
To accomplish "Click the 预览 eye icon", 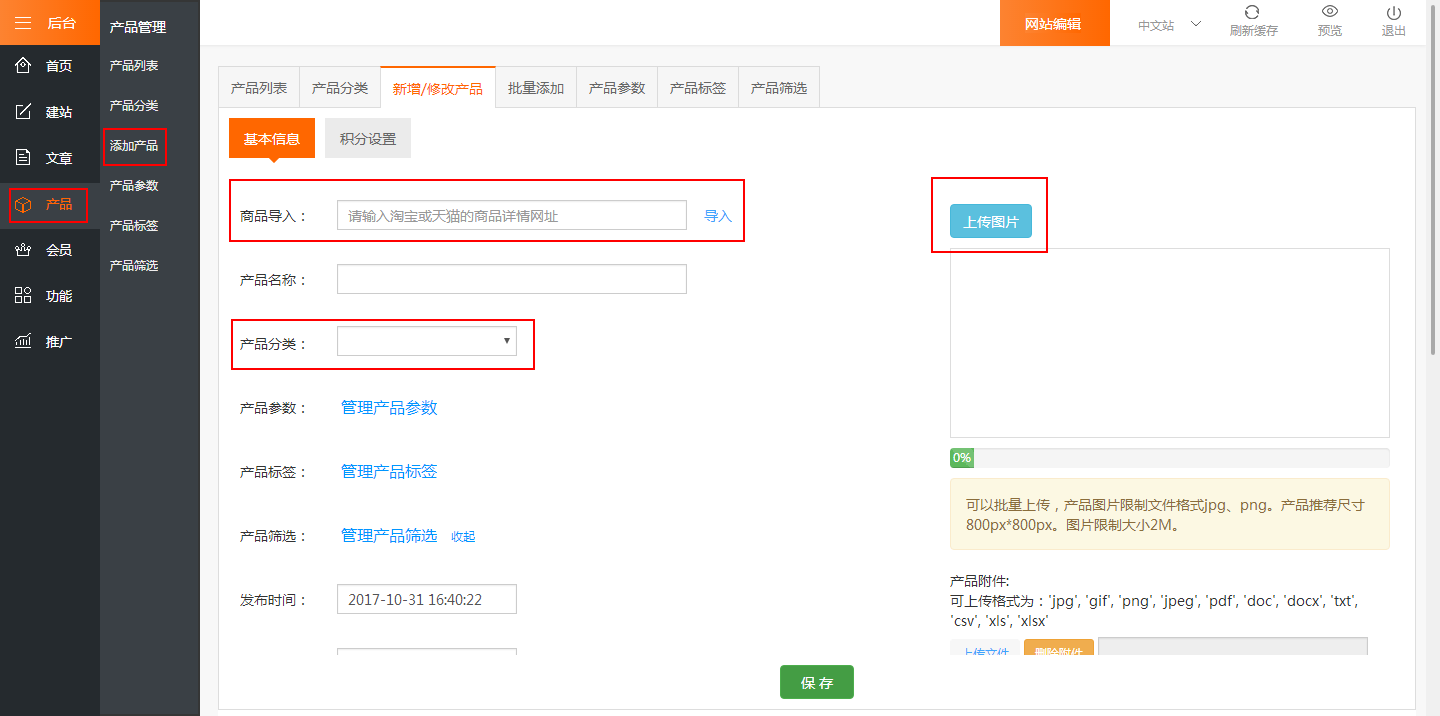I will (1330, 12).
